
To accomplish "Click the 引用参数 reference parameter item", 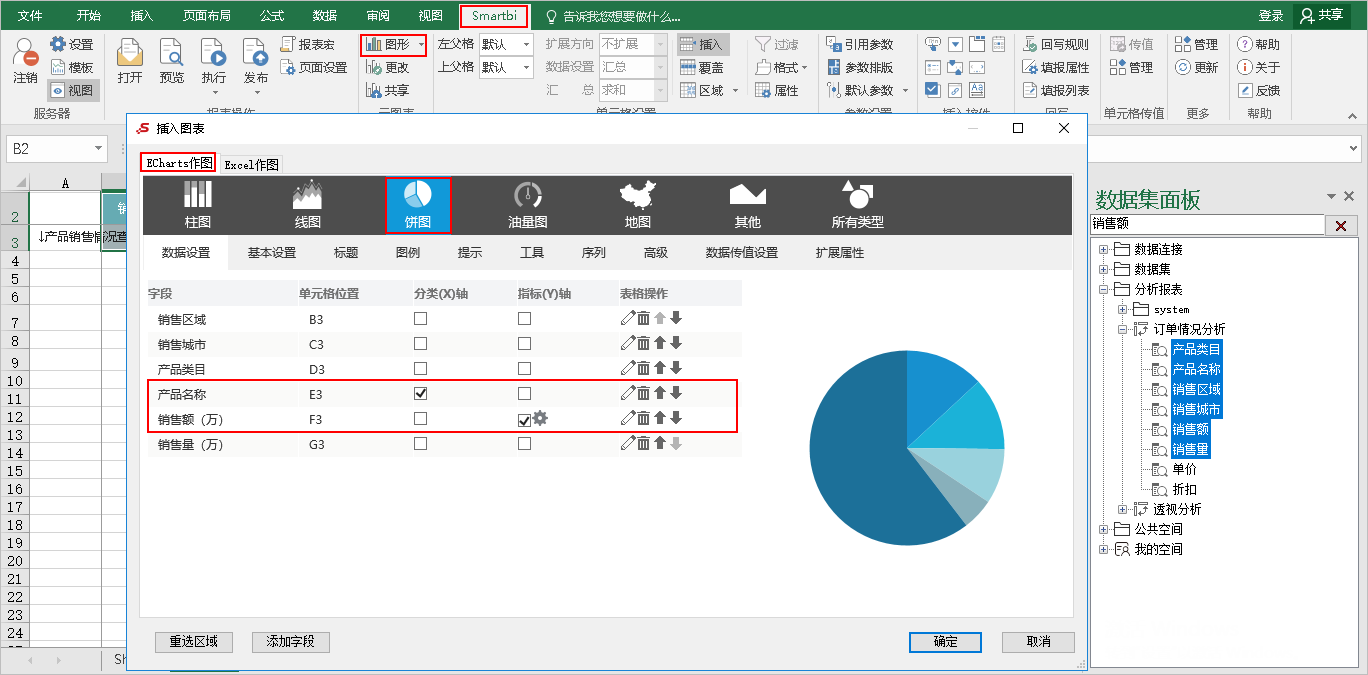I will coord(861,44).
